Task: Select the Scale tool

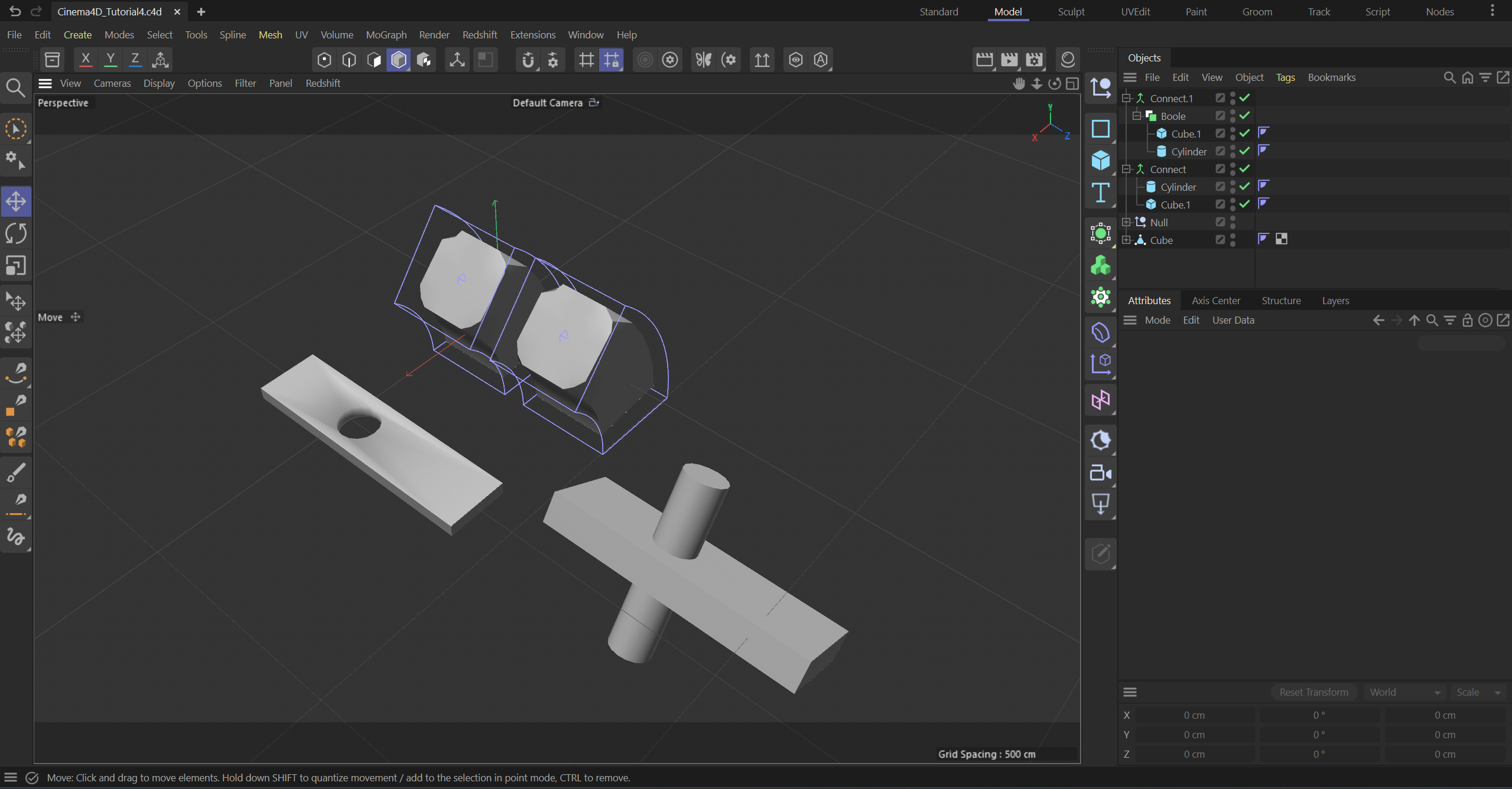Action: tap(16, 266)
